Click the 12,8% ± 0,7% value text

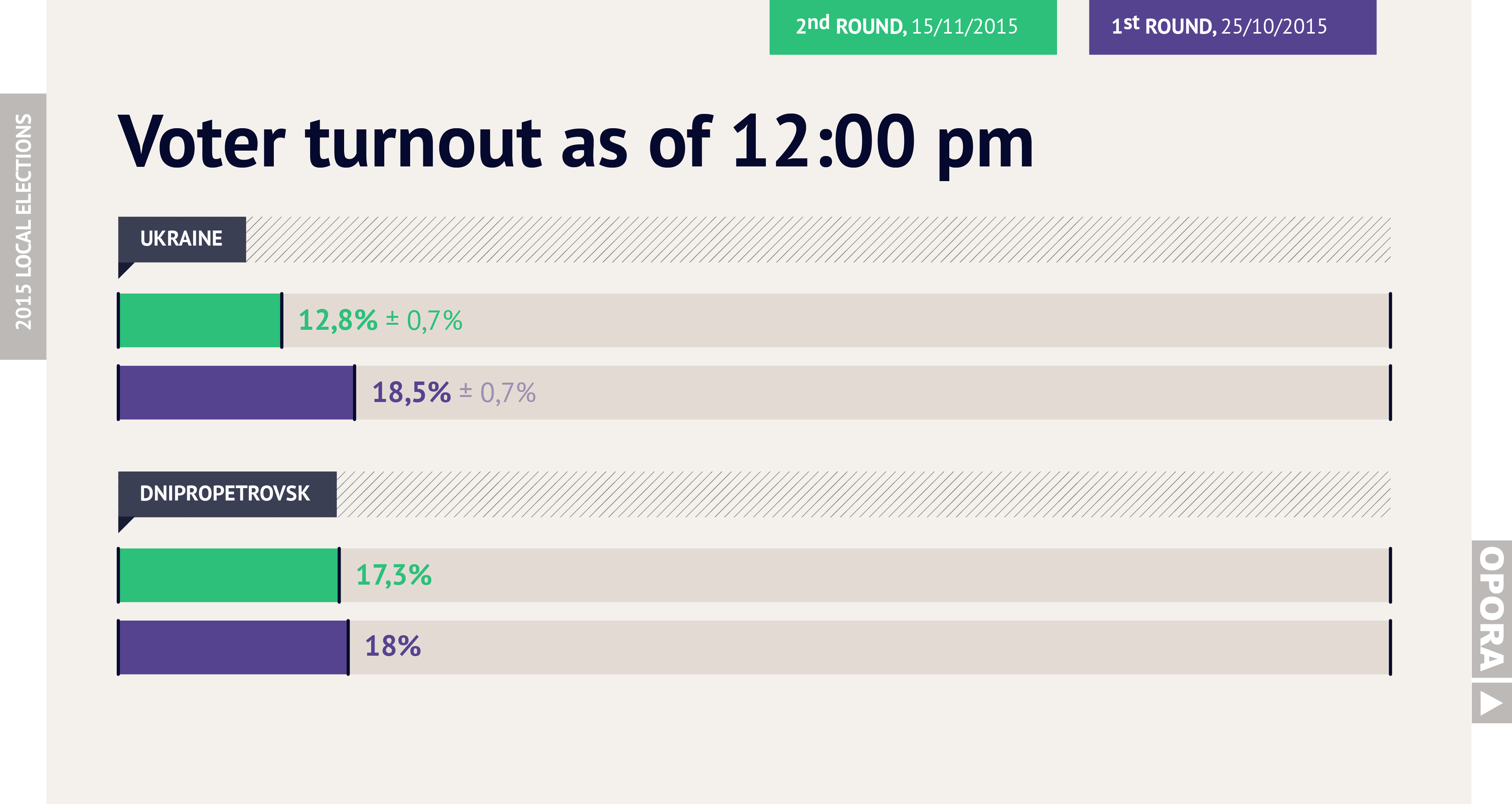380,321
